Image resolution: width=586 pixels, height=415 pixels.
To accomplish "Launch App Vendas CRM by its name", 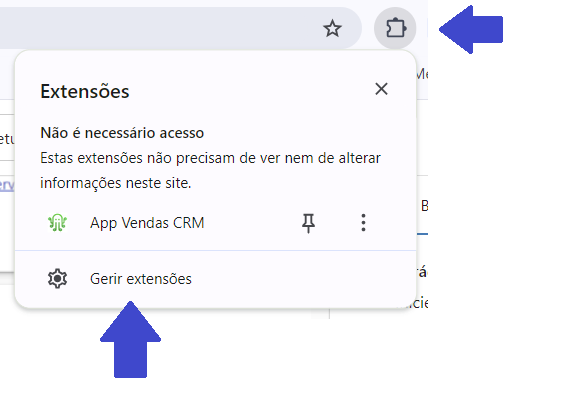I will 147,223.
